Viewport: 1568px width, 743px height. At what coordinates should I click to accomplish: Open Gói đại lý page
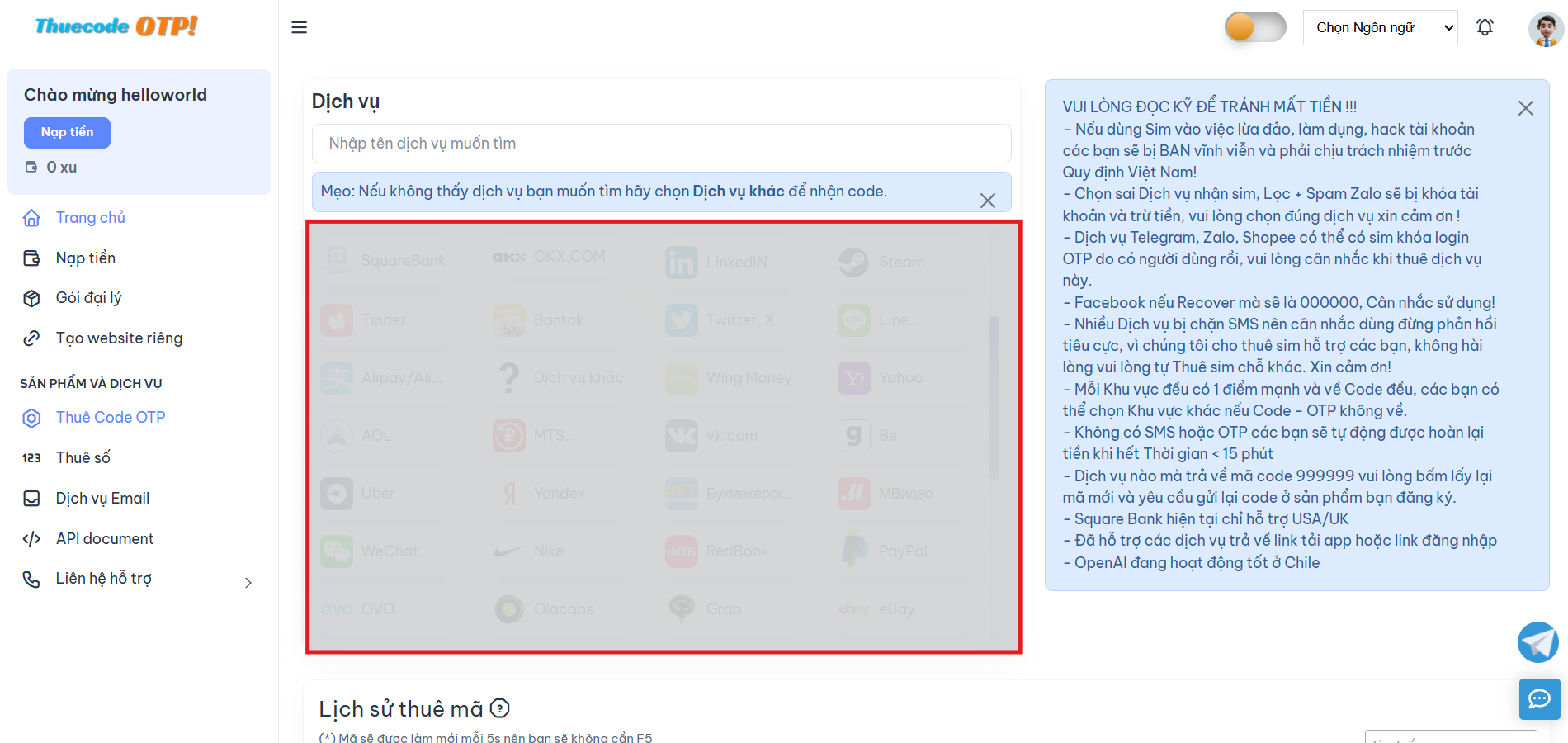pyautogui.click(x=88, y=297)
